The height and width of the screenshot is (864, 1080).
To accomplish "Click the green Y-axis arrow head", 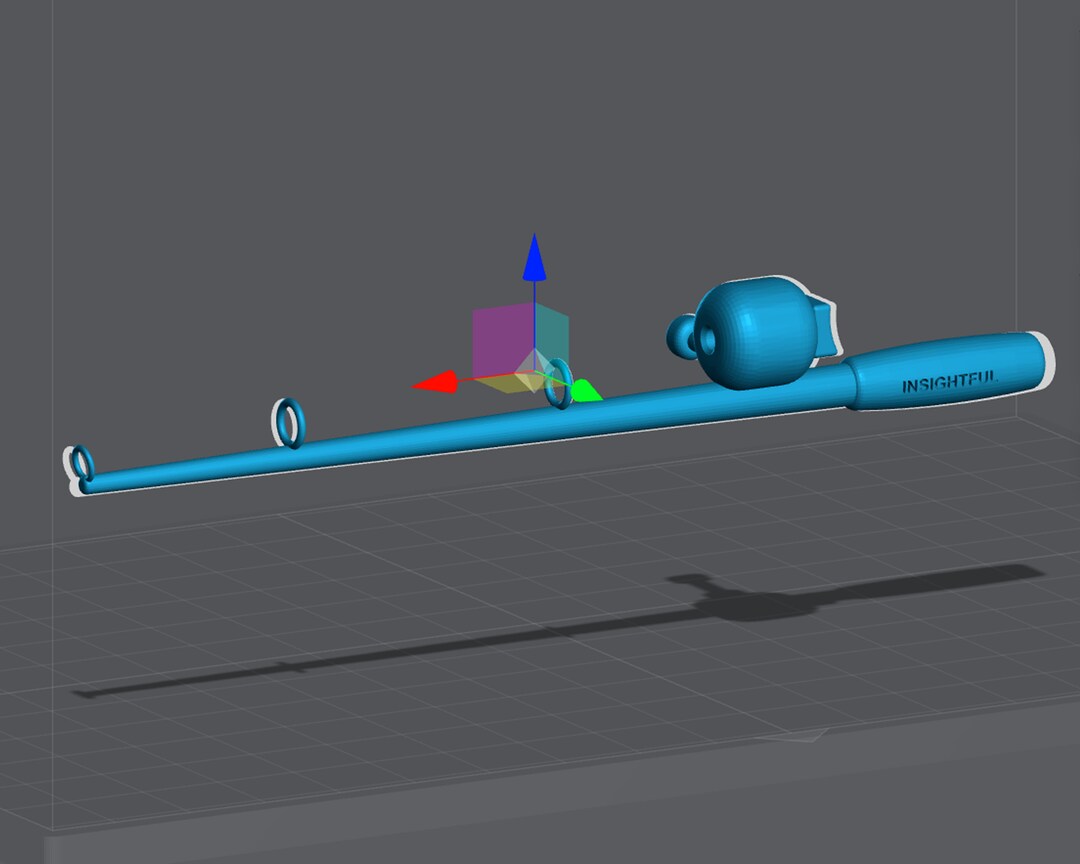I will pos(586,390).
